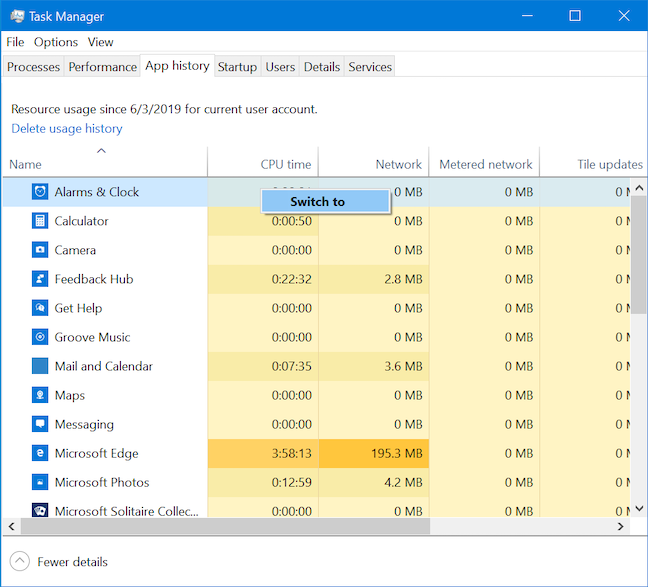Click the vertical scrollbar down arrow
The image size is (648, 587).
click(639, 508)
